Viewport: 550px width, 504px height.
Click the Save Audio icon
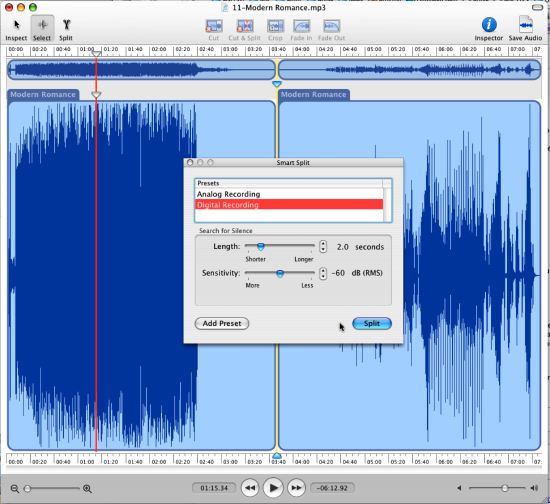[x=525, y=29]
